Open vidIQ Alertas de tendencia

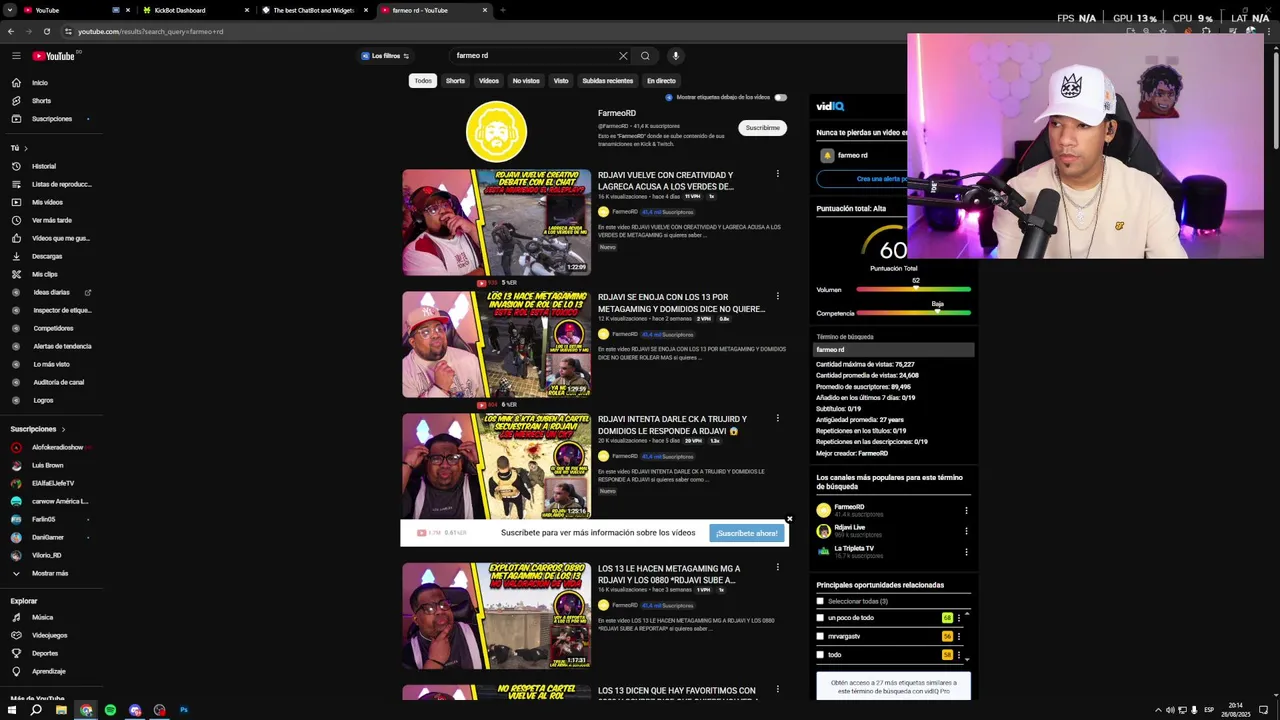(x=61, y=346)
